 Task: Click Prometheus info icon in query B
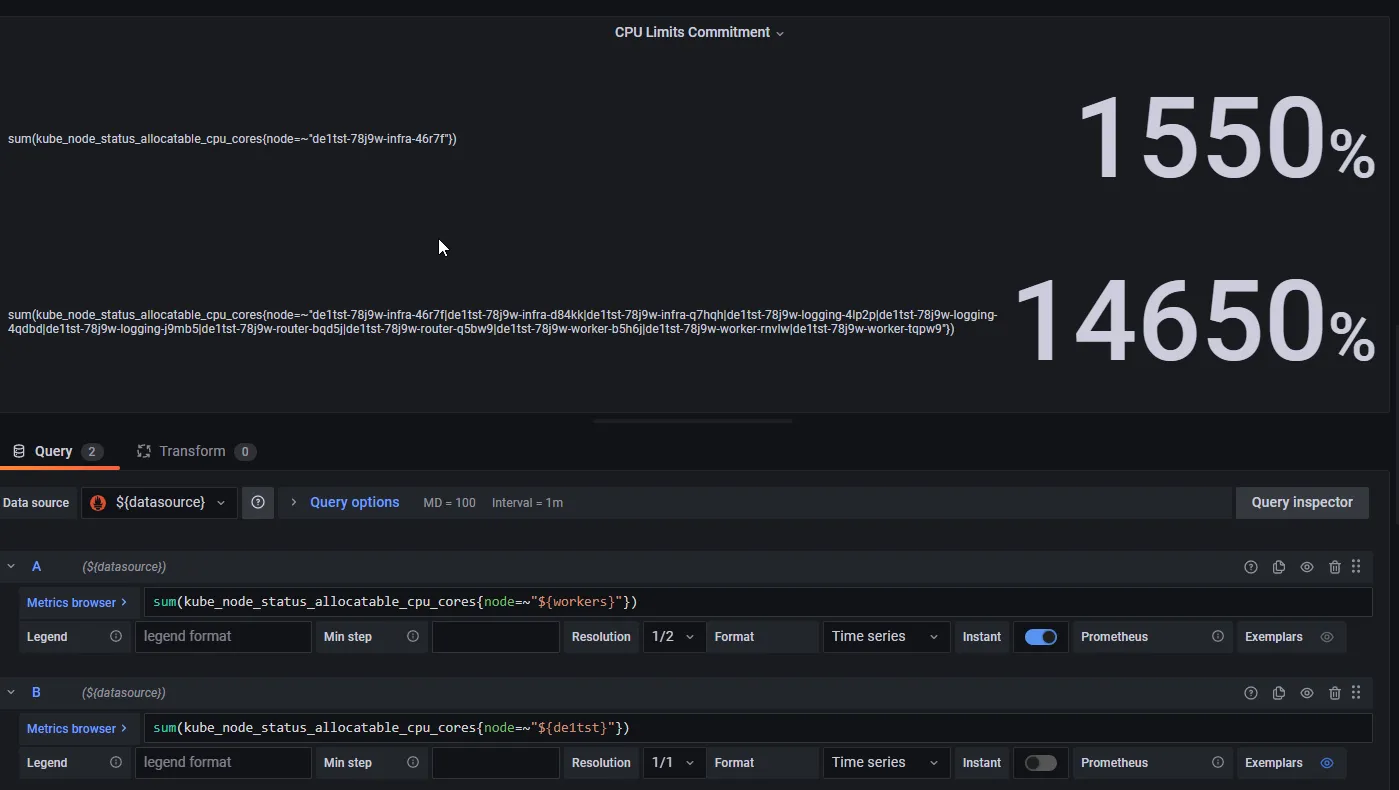1218,762
